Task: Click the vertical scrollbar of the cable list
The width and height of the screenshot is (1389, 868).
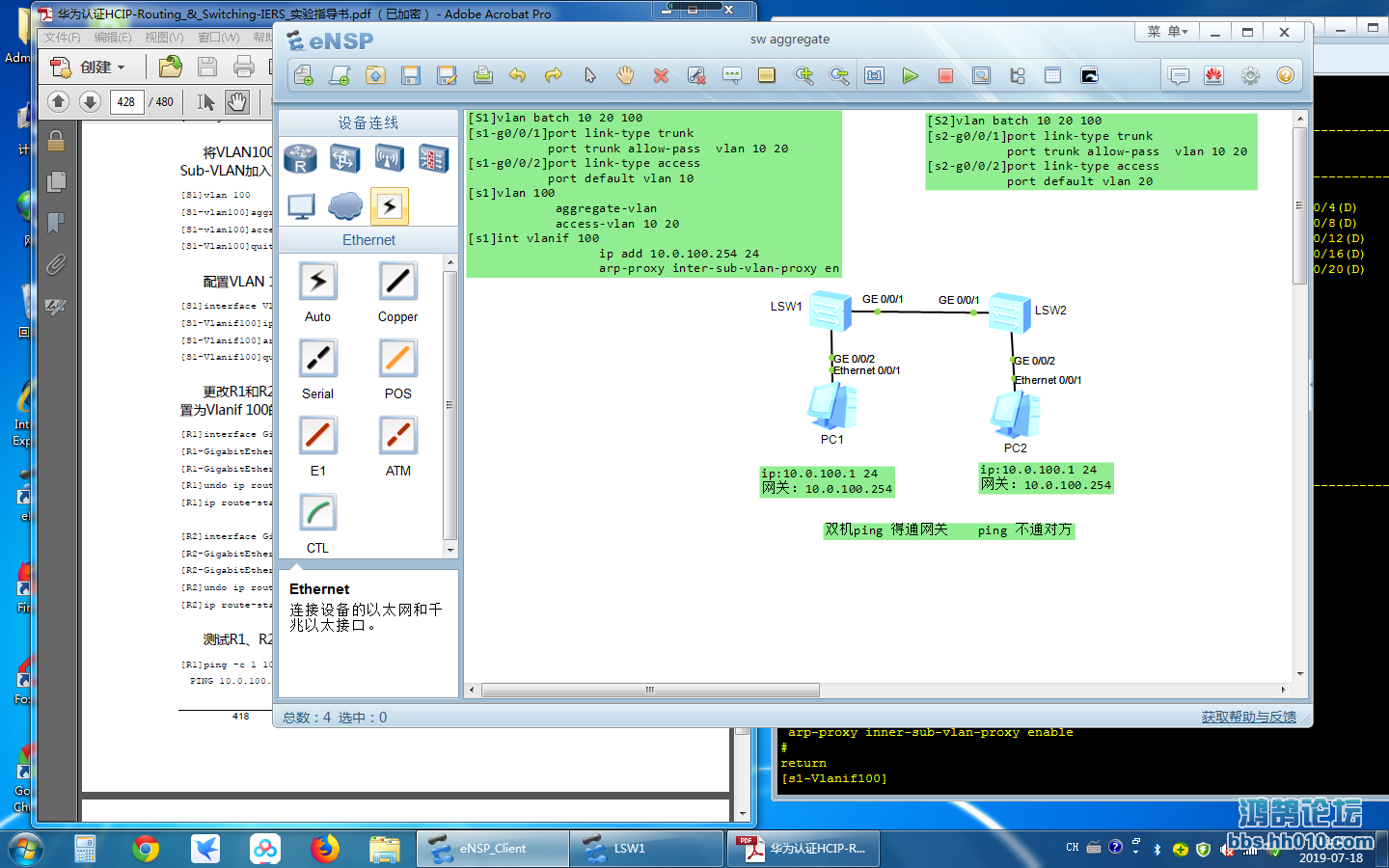Action: pyautogui.click(x=449, y=406)
